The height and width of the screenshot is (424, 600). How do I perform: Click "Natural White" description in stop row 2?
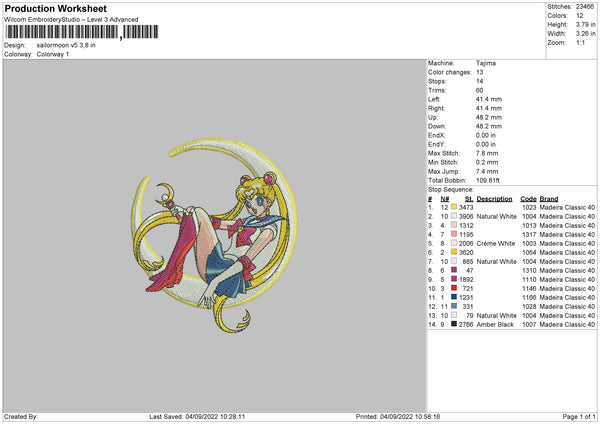(496, 217)
